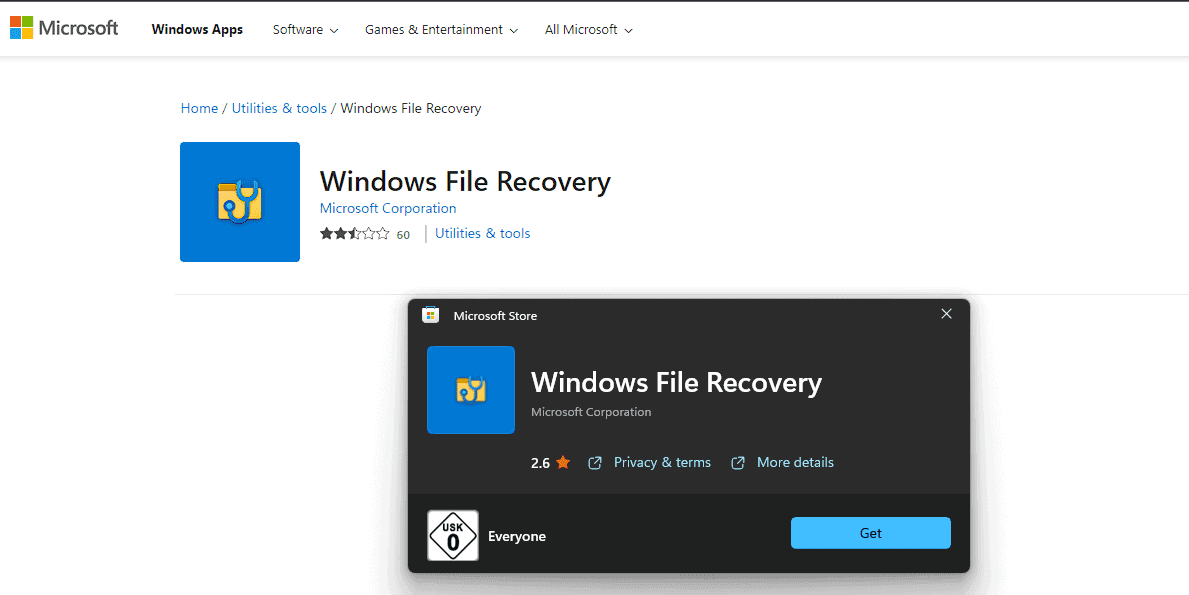Expand Games & Entertainment dropdown
1189x595 pixels.
[441, 30]
